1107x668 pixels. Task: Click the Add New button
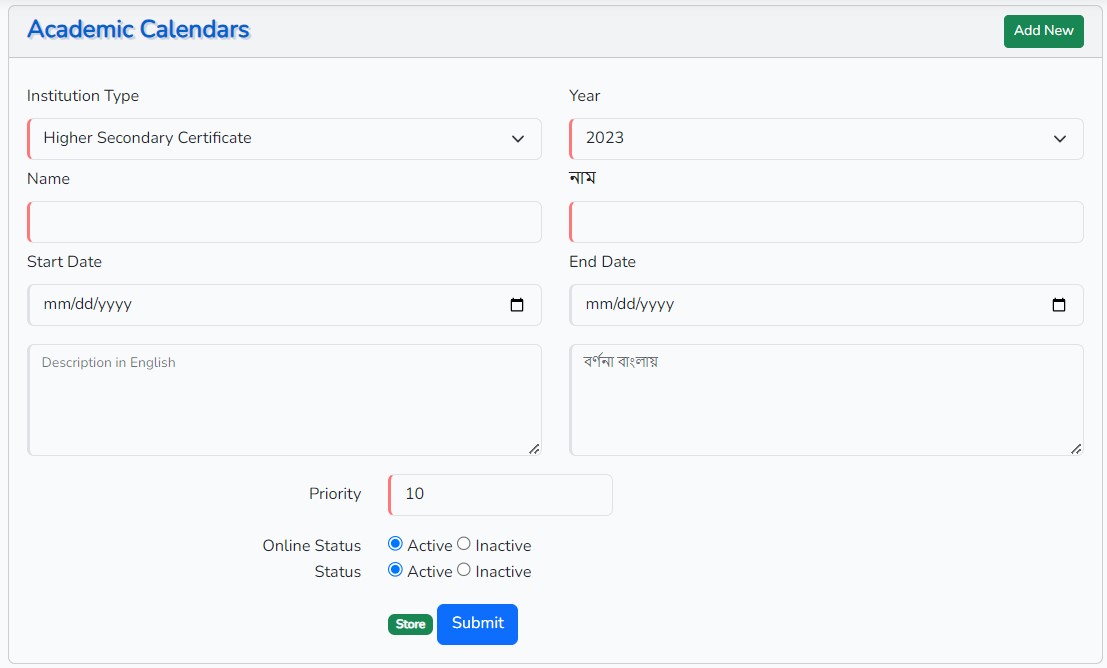(1043, 31)
